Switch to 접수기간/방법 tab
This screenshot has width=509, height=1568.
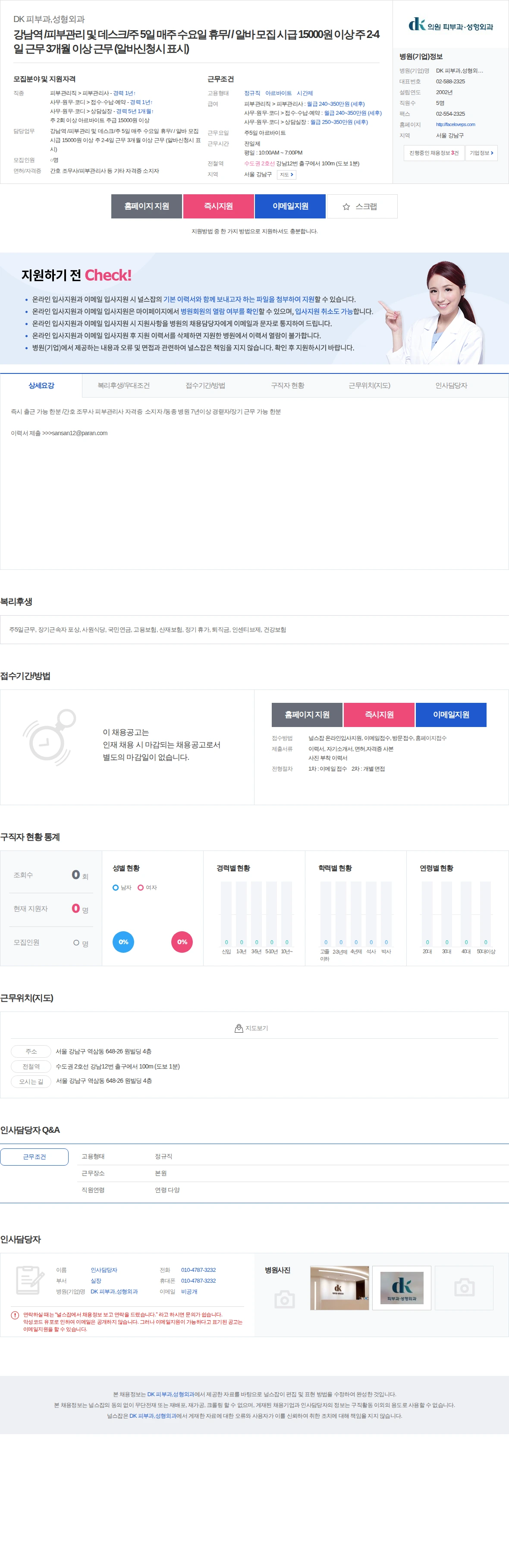point(206,385)
